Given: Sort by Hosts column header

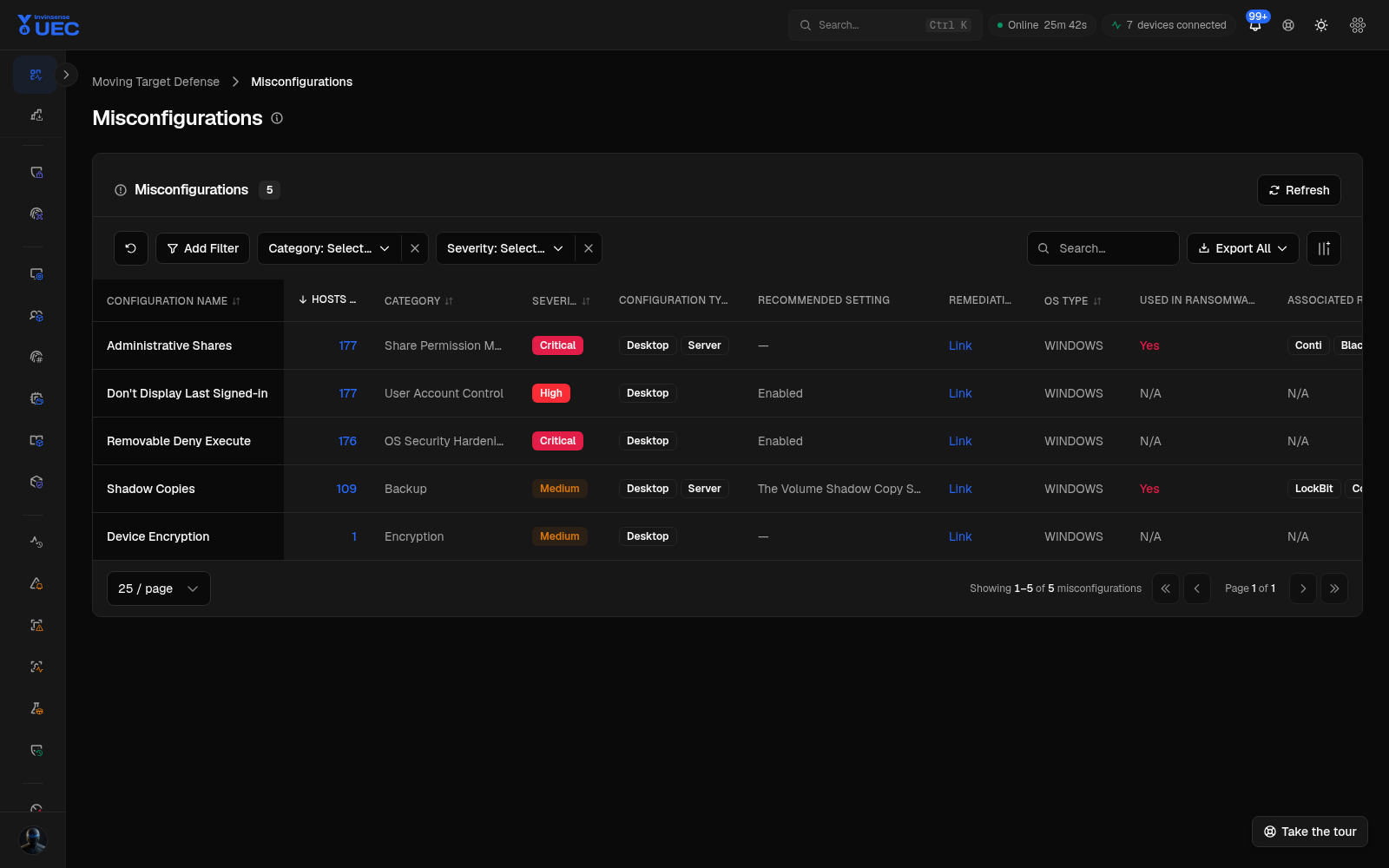Looking at the screenshot, I should [x=327, y=299].
